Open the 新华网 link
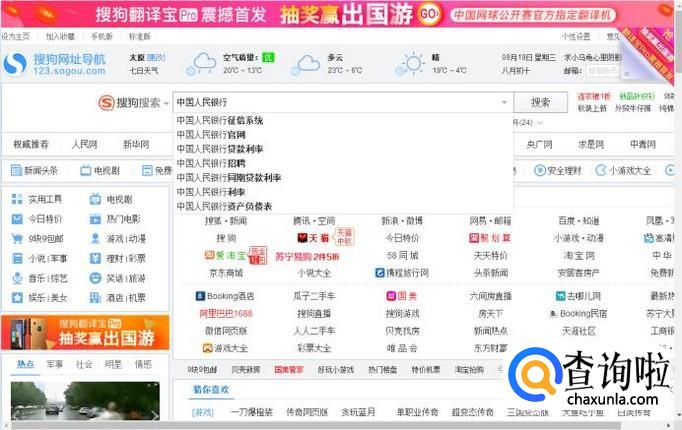 pos(136,144)
